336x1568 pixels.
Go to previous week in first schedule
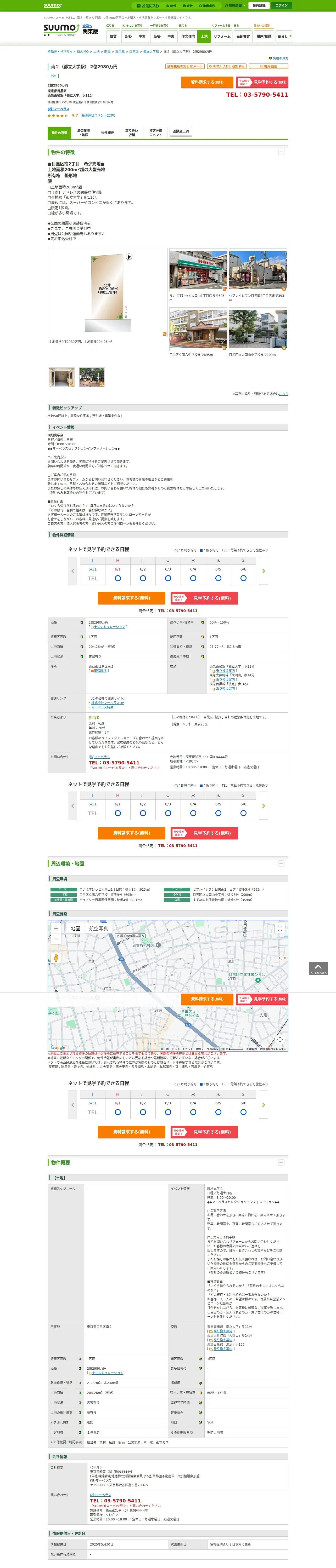(x=72, y=571)
